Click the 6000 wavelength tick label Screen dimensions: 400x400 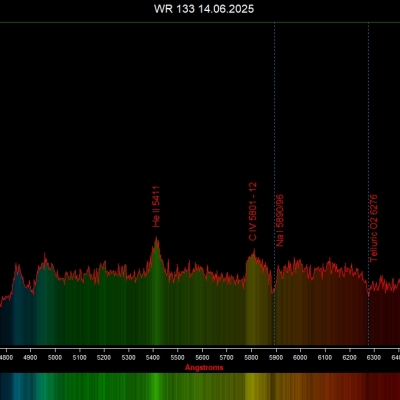click(x=300, y=358)
